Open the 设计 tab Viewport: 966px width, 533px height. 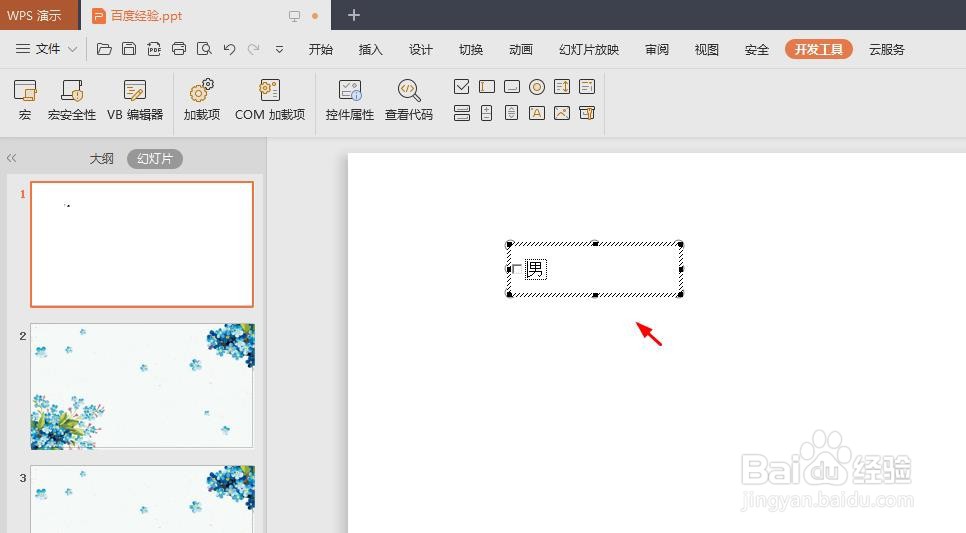click(421, 49)
